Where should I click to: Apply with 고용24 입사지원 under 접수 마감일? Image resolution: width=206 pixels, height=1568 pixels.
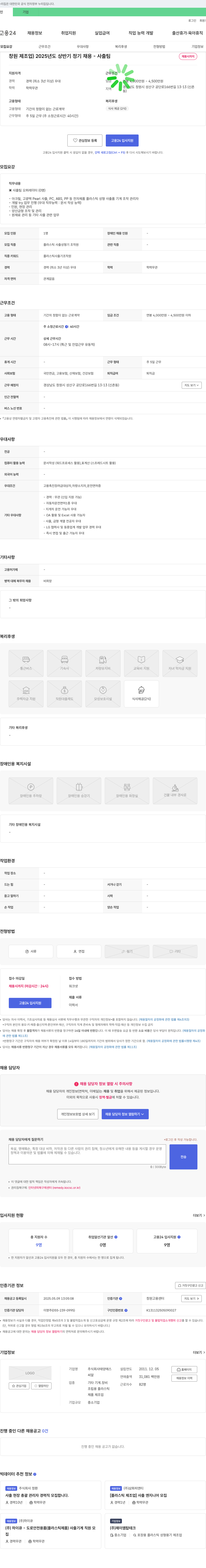[30, 1003]
